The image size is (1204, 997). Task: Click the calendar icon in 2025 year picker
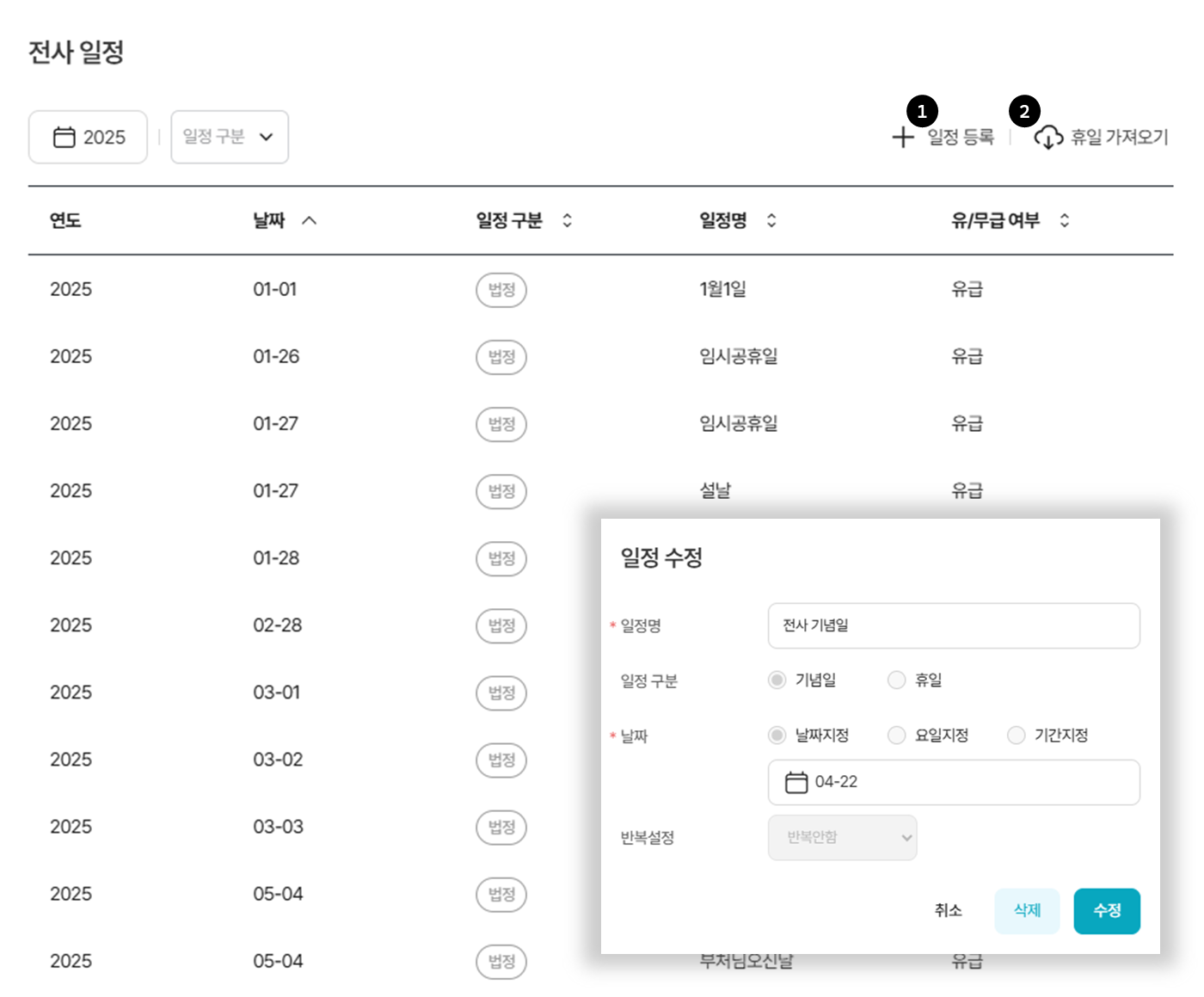64,138
